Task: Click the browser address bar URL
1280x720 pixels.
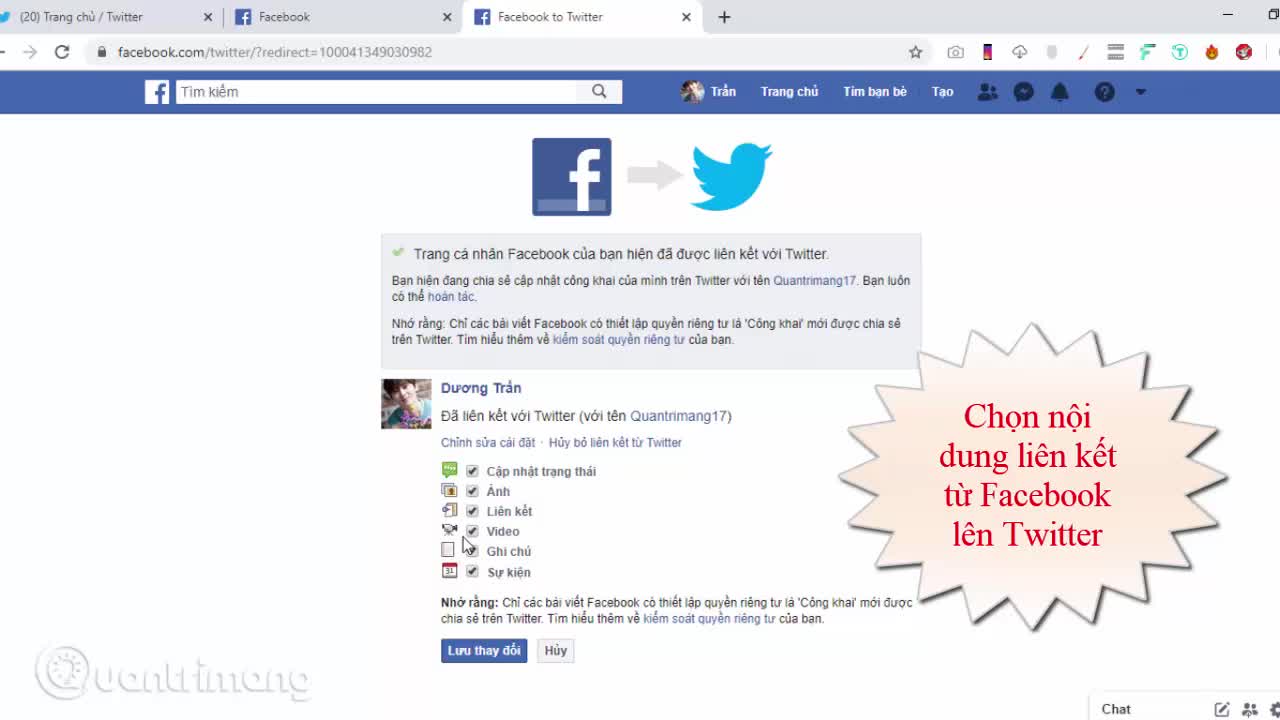Action: (275, 52)
